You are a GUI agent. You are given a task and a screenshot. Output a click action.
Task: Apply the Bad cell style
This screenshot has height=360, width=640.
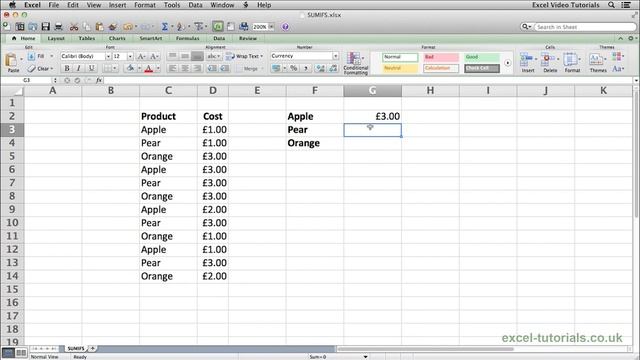click(441, 57)
